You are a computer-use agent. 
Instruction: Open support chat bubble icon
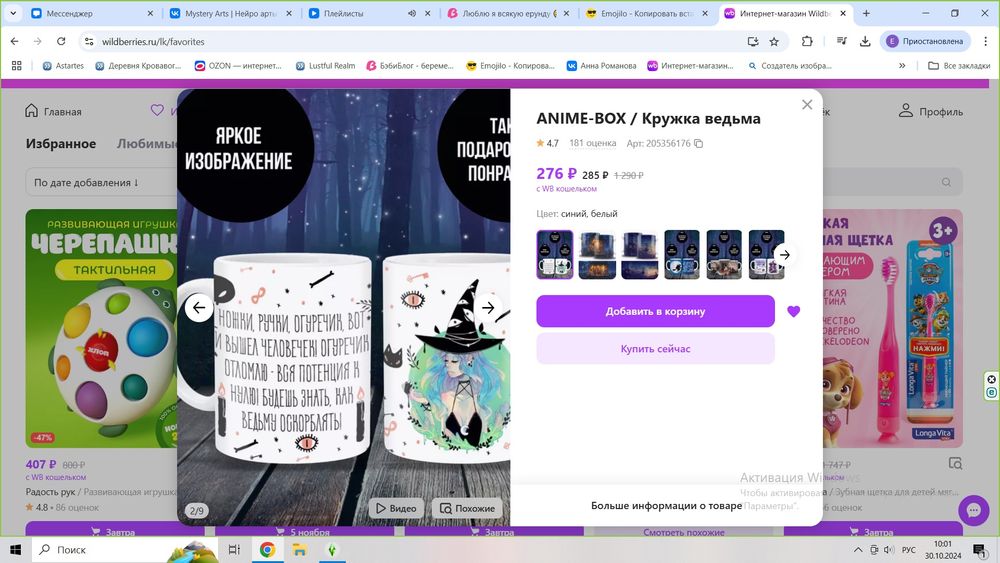click(973, 510)
